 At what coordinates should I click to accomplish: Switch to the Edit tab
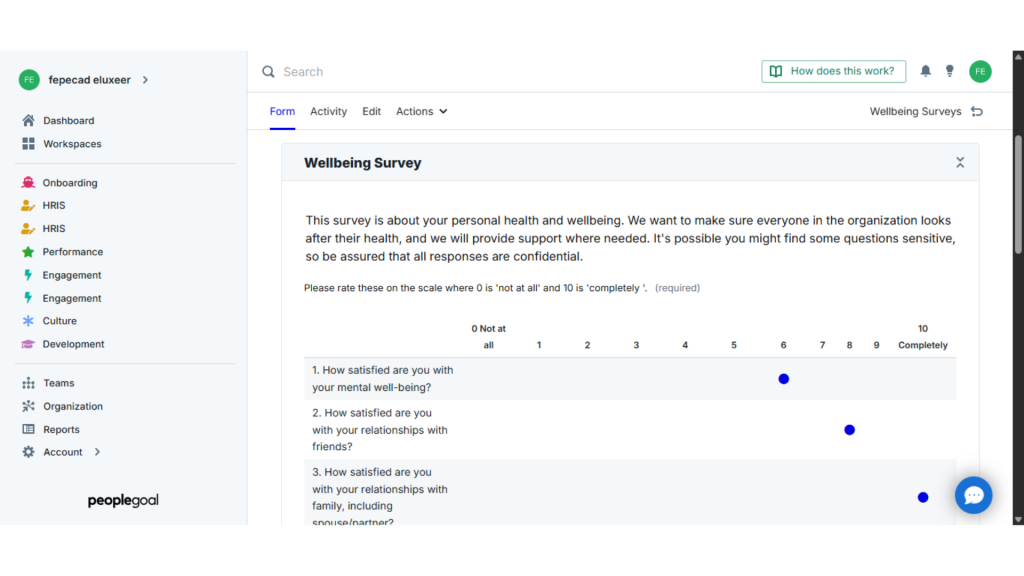(371, 111)
